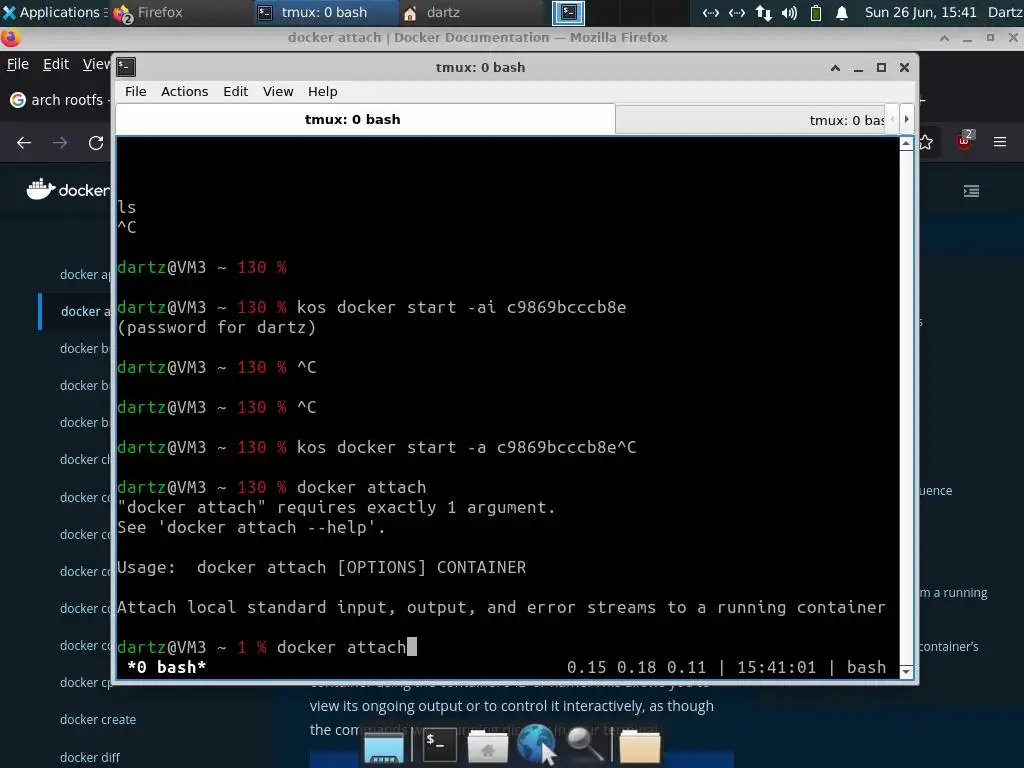
Task: Click the highlighted terminal icon in the top panel
Action: click(x=568, y=12)
